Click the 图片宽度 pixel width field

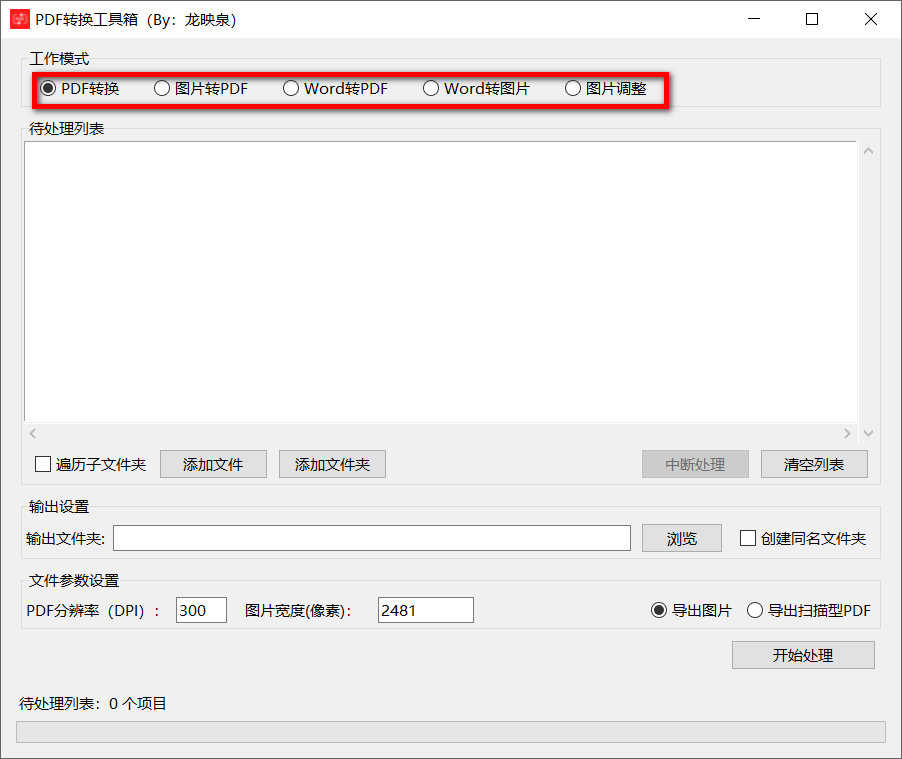pos(424,609)
